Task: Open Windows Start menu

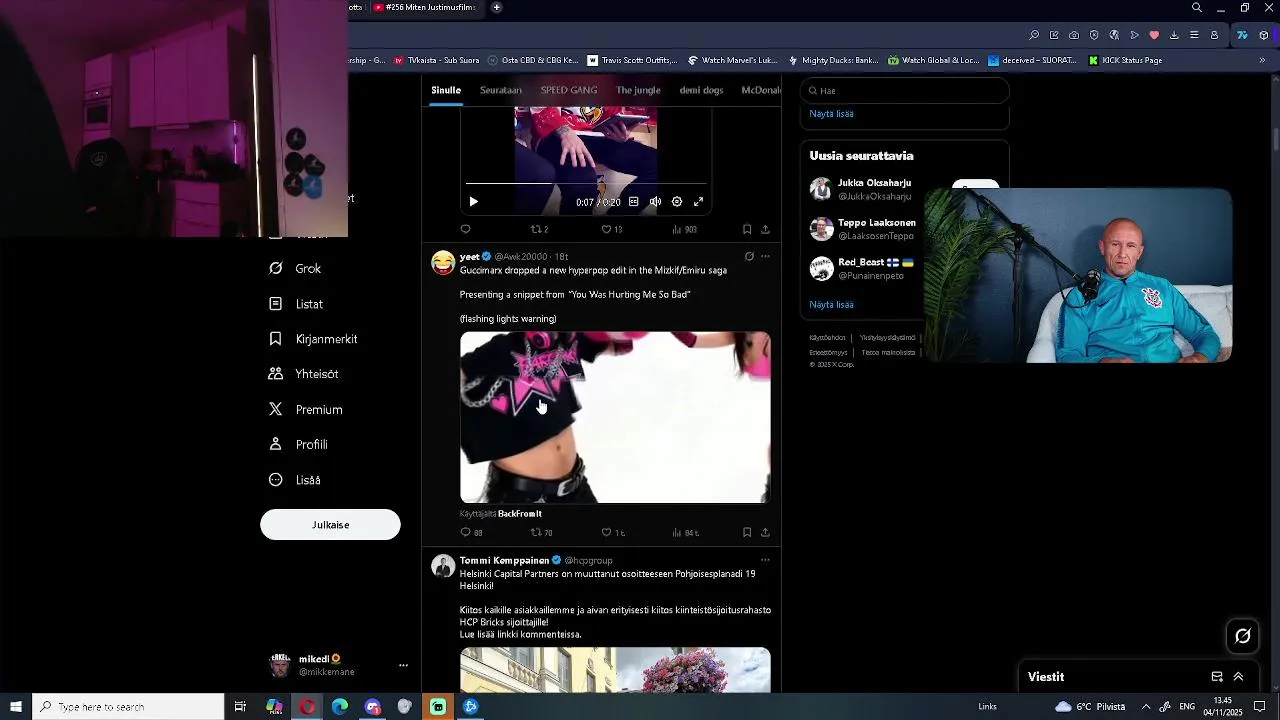Action: tap(16, 706)
